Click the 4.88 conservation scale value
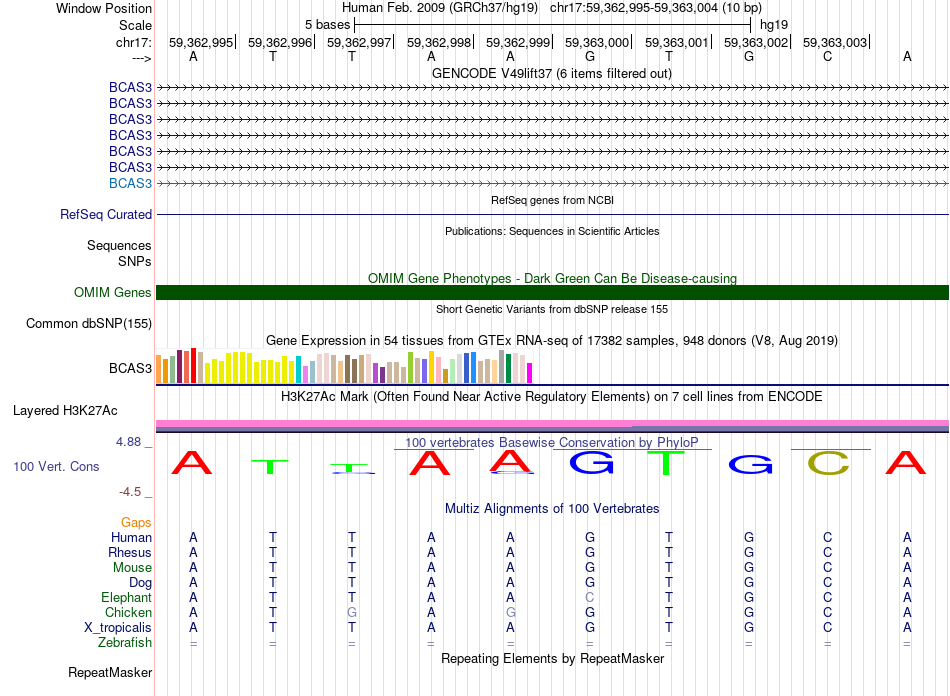The image size is (950, 696). tap(128, 442)
